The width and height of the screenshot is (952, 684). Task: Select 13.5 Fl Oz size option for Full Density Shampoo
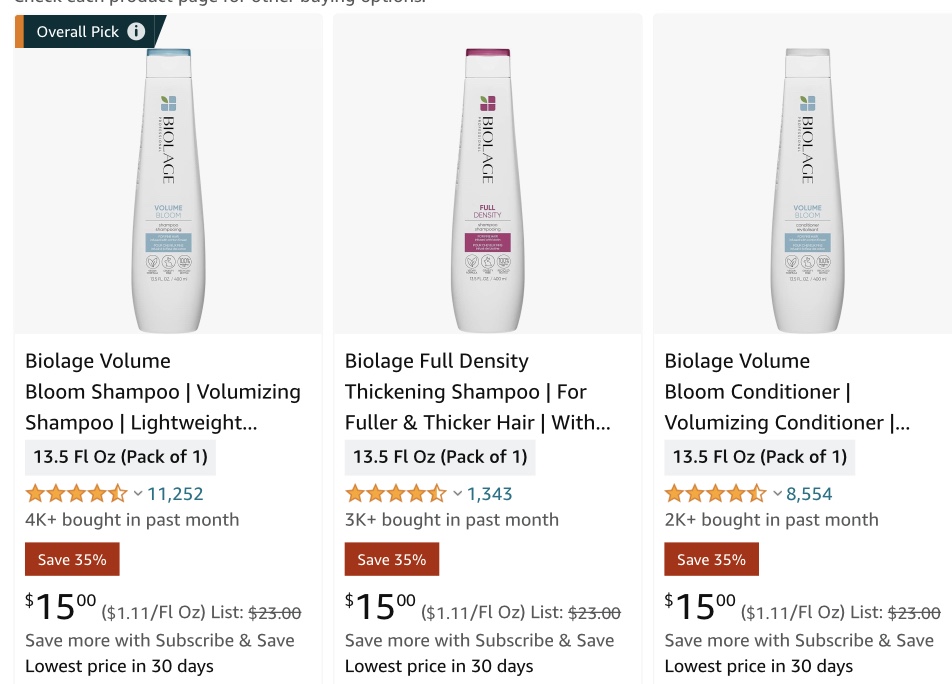(440, 457)
